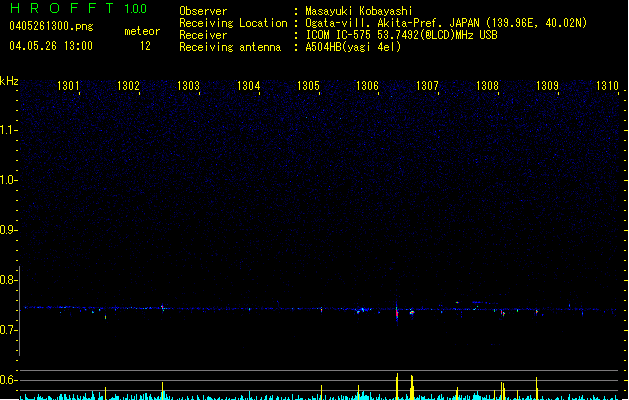The height and width of the screenshot is (400, 629).
Task: Click the 0.6 frequency axis label
Action: [x=8, y=380]
